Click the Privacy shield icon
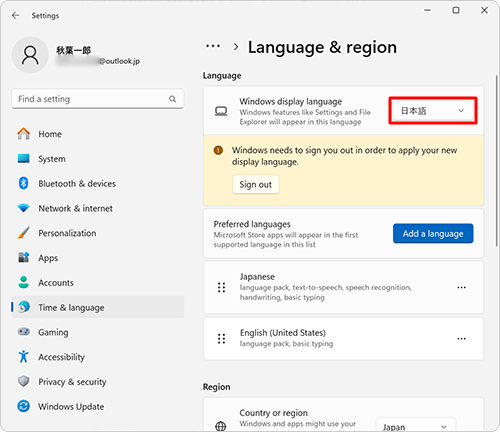Screen dimensions: 500x432 pyautogui.click(x=23, y=381)
